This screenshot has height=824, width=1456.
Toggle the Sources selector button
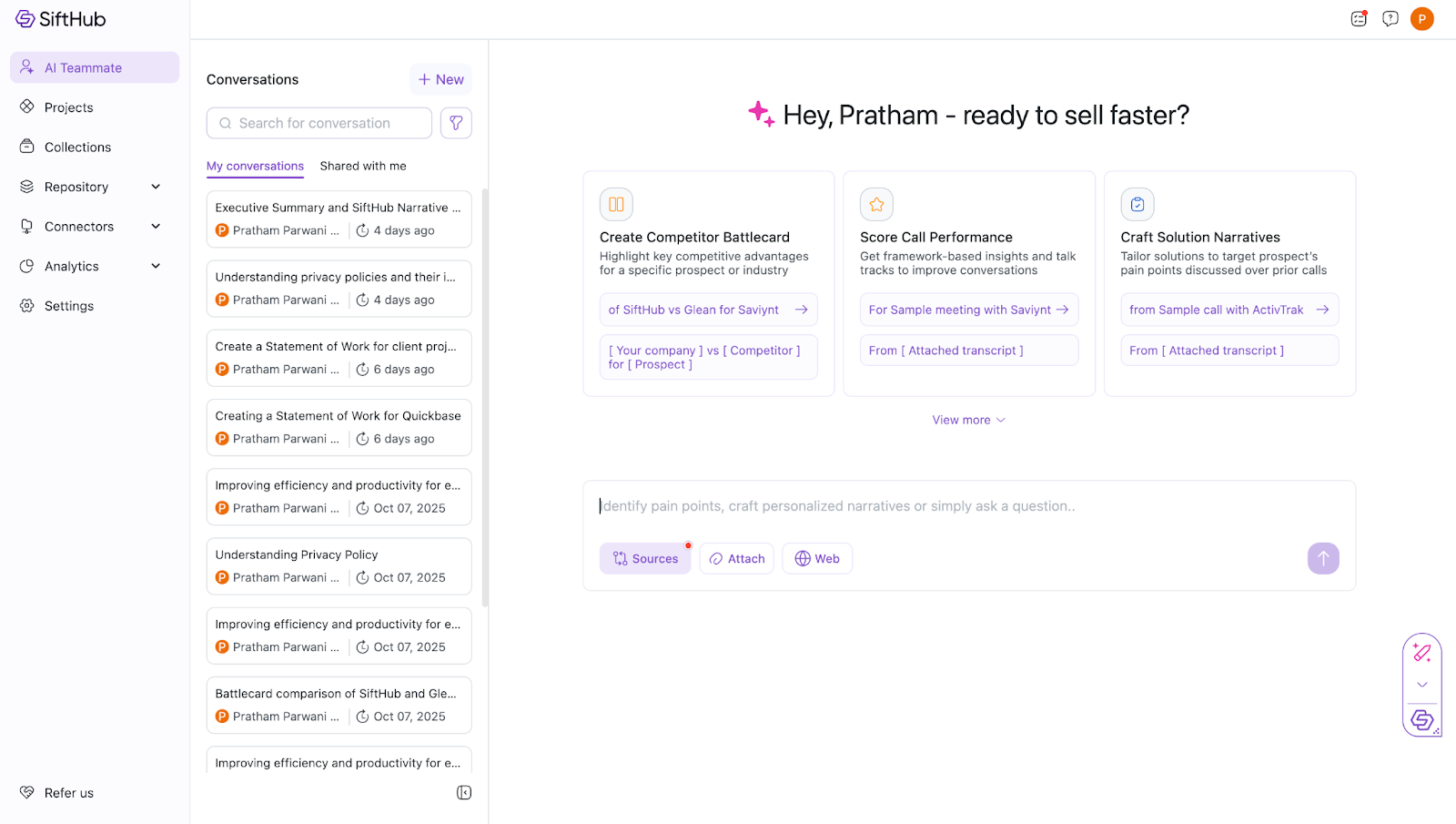(x=645, y=559)
